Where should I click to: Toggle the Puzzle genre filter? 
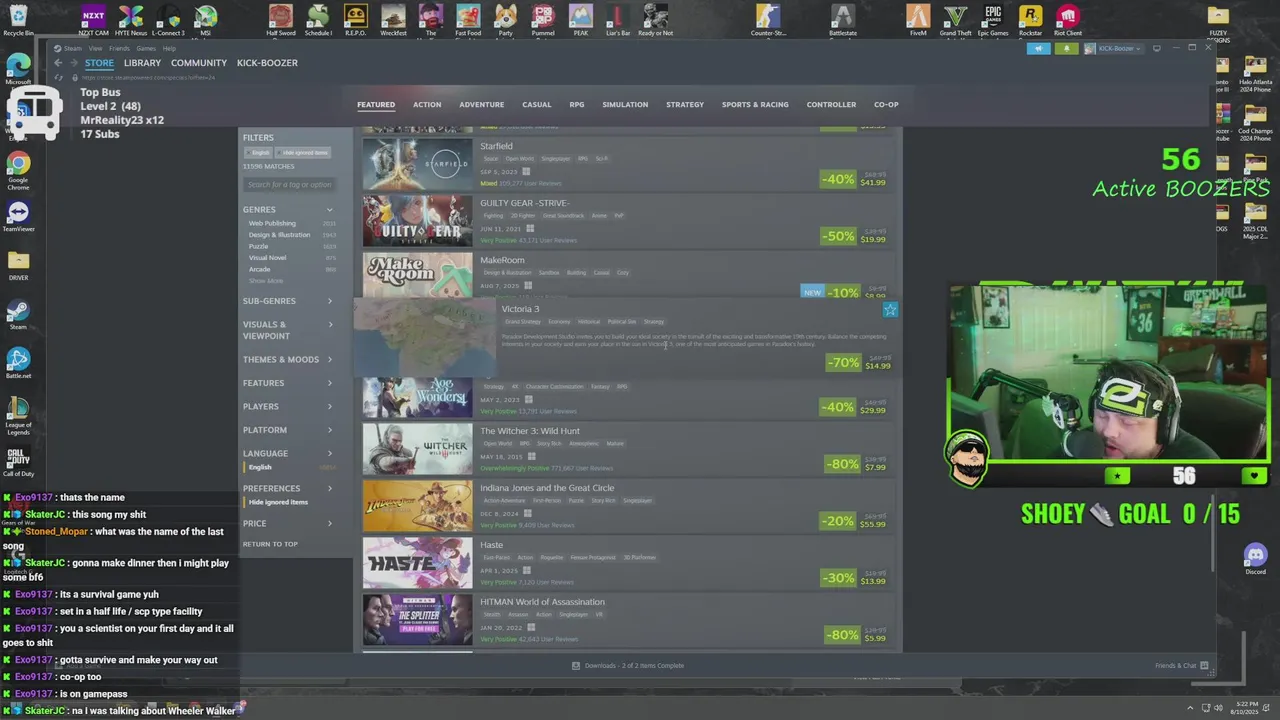[258, 246]
